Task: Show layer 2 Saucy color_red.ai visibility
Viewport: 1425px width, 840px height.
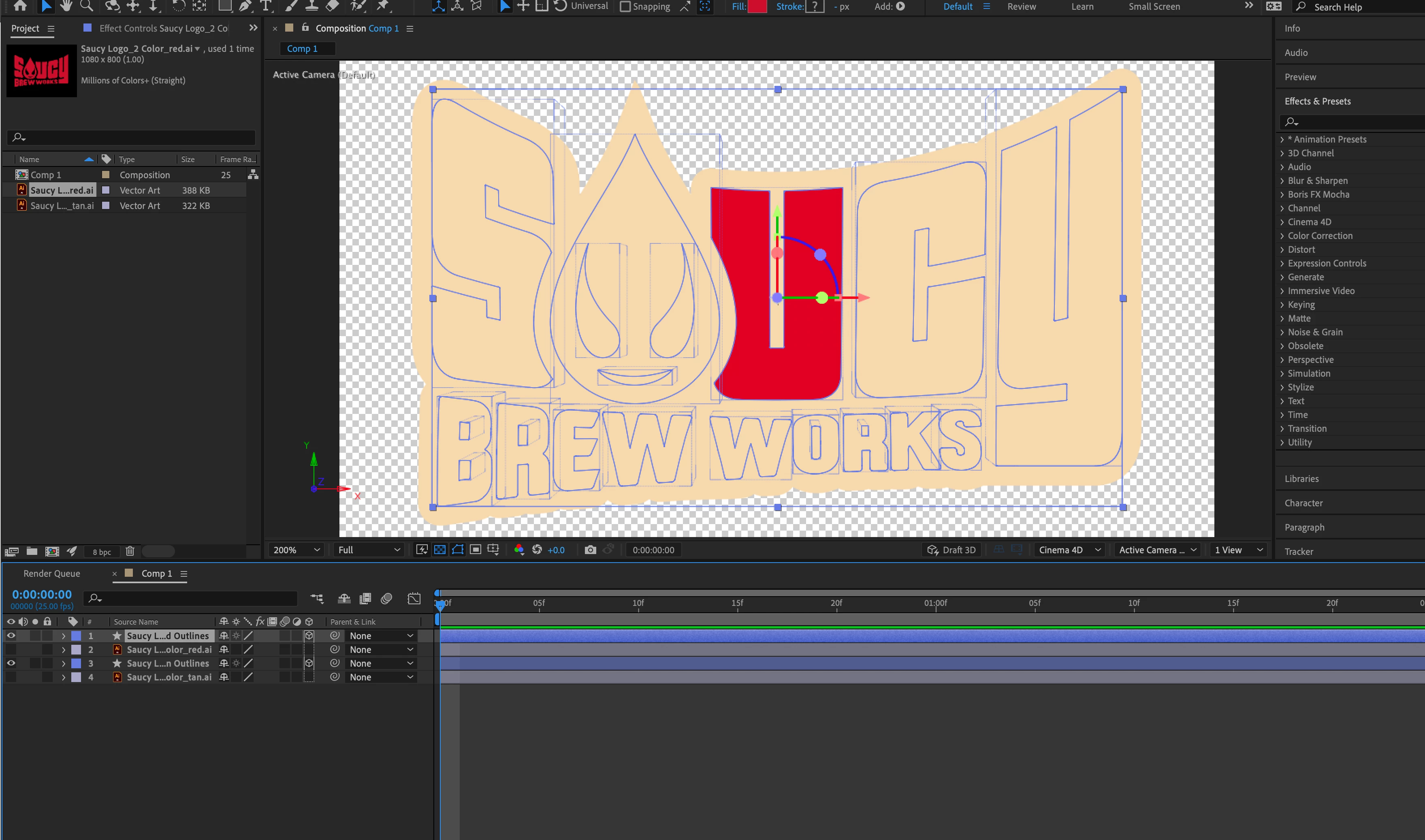Action: [x=11, y=649]
